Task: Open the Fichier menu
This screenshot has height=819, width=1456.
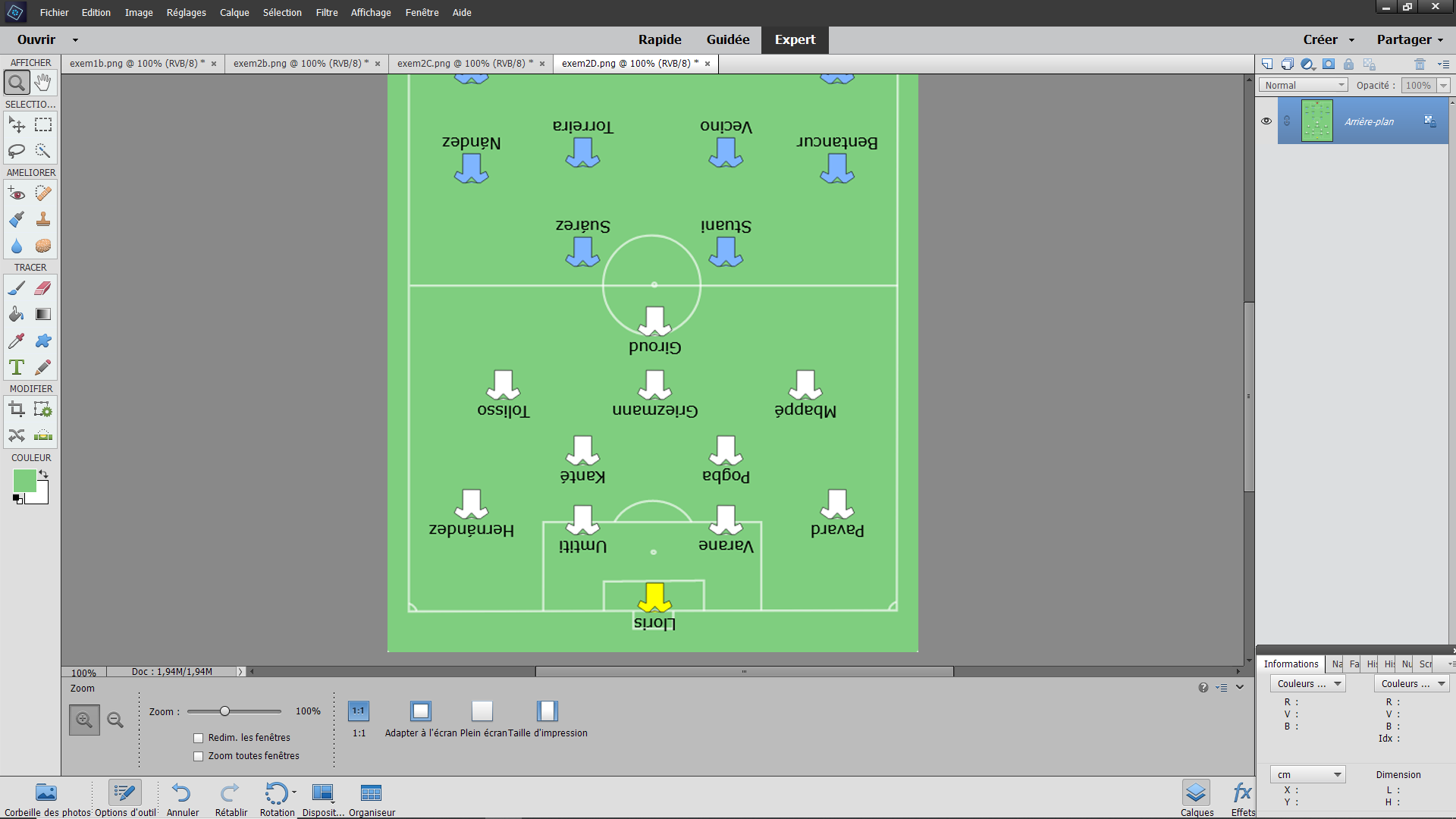Action: point(54,12)
